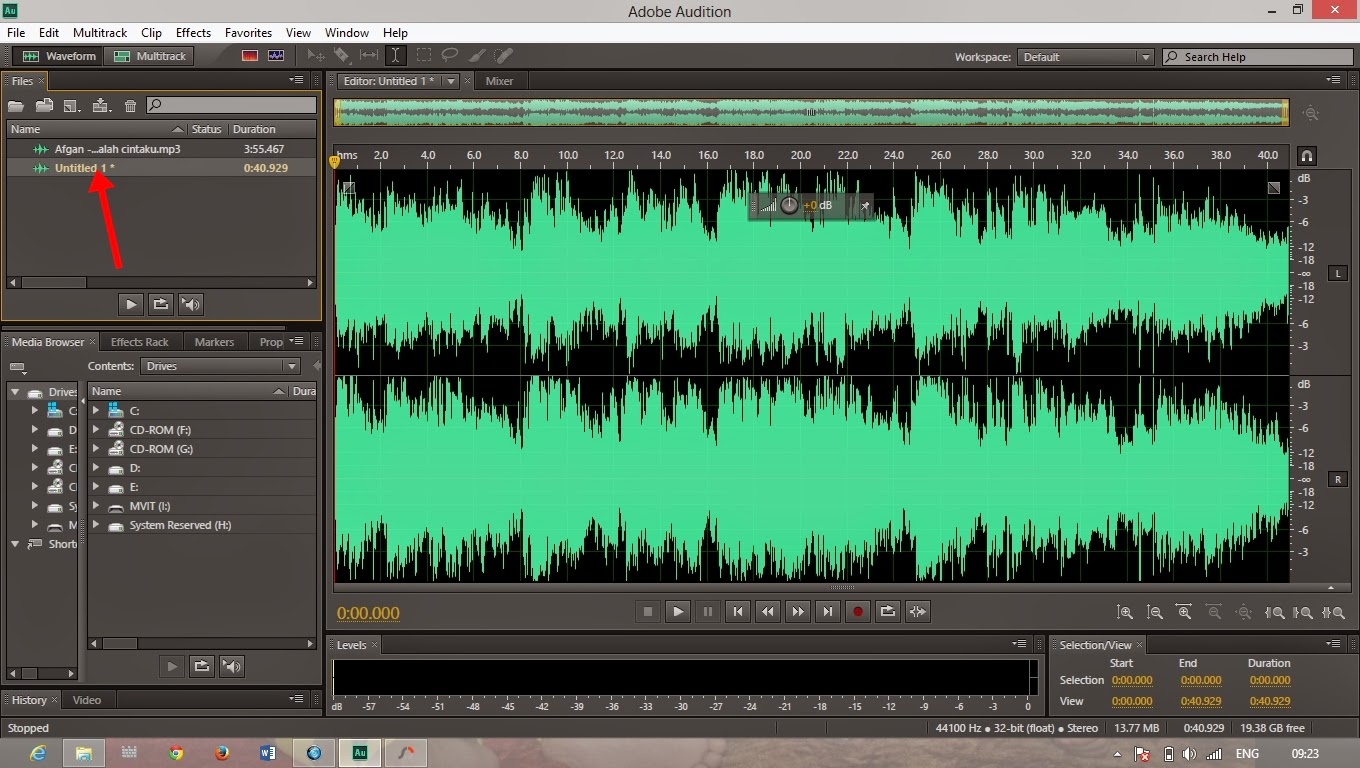Toggle the Spectral Pitch Display
Viewport: 1360px width, 768px height.
click(x=276, y=56)
